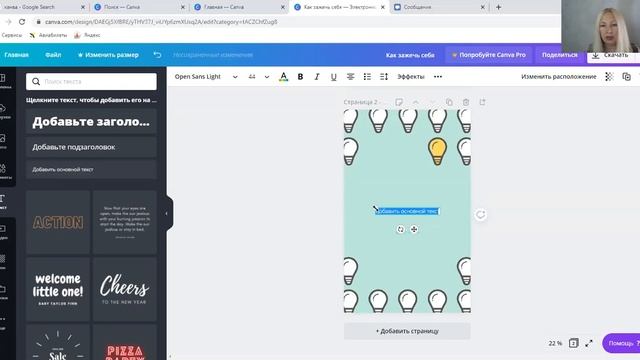
Task: Open a new browser tab
Action: coord(498,7)
